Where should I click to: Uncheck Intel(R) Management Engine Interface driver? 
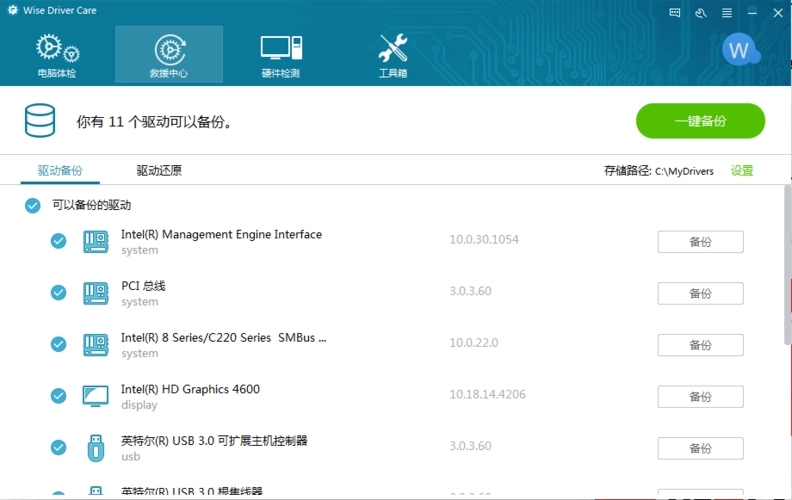click(59, 241)
